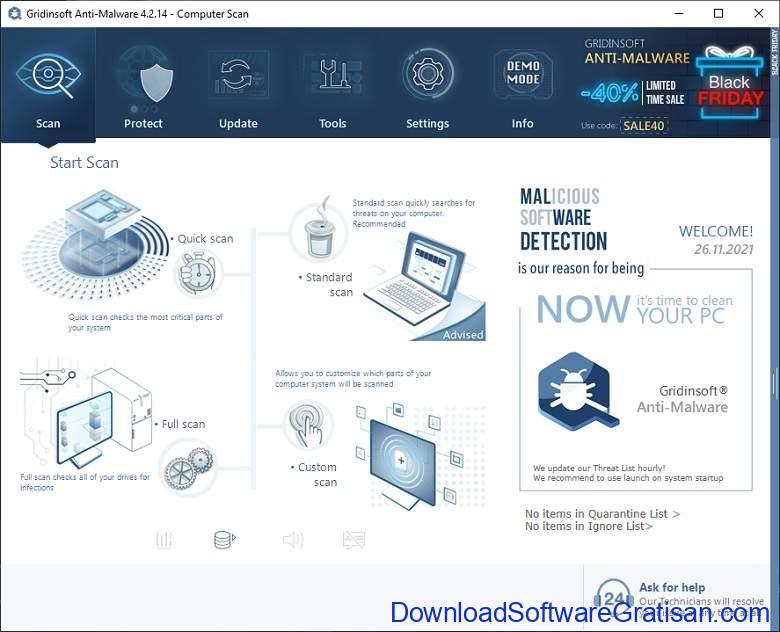Click the Quick scan description text
This screenshot has width=780, height=632.
tap(145, 322)
